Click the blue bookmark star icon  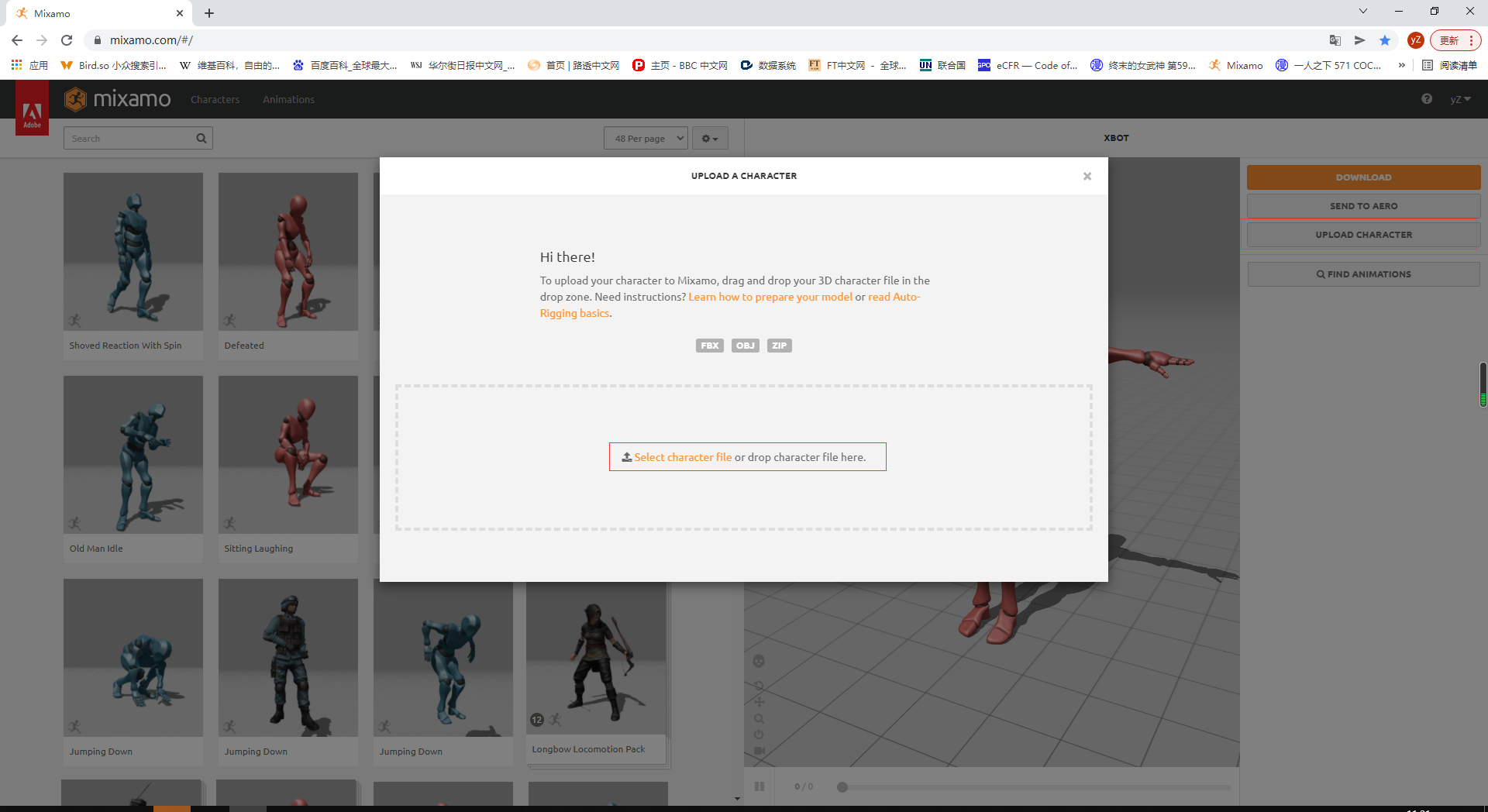coord(1385,40)
